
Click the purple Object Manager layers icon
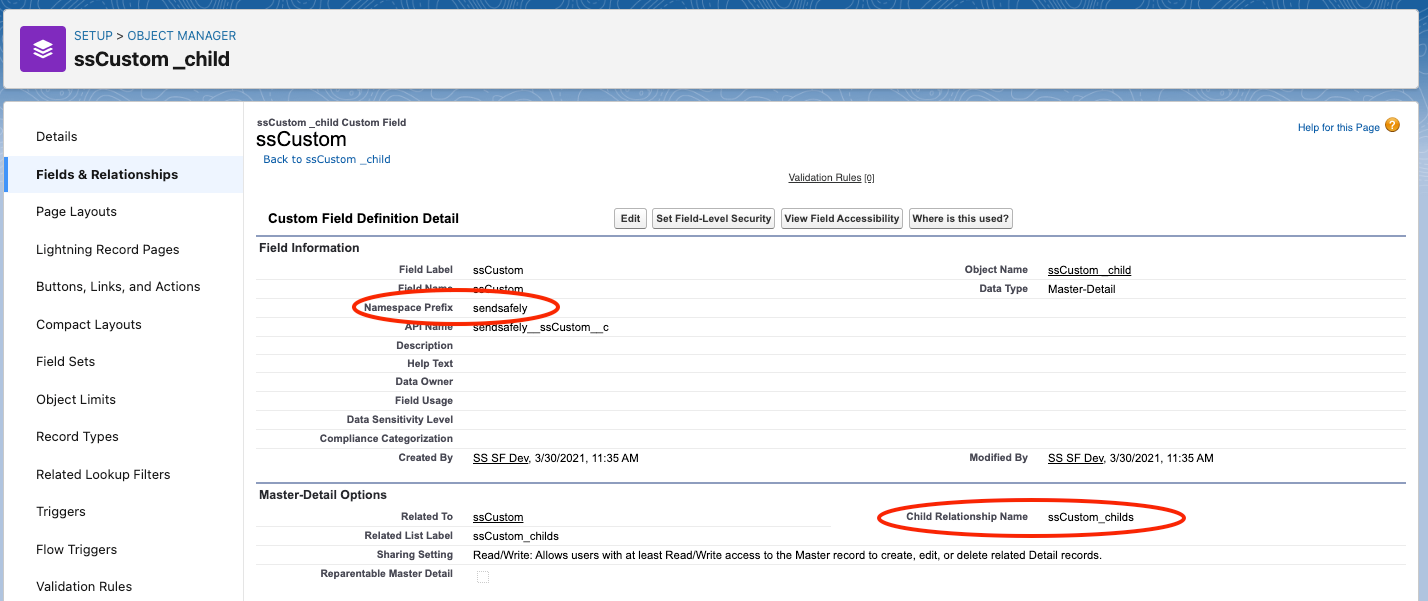43,49
